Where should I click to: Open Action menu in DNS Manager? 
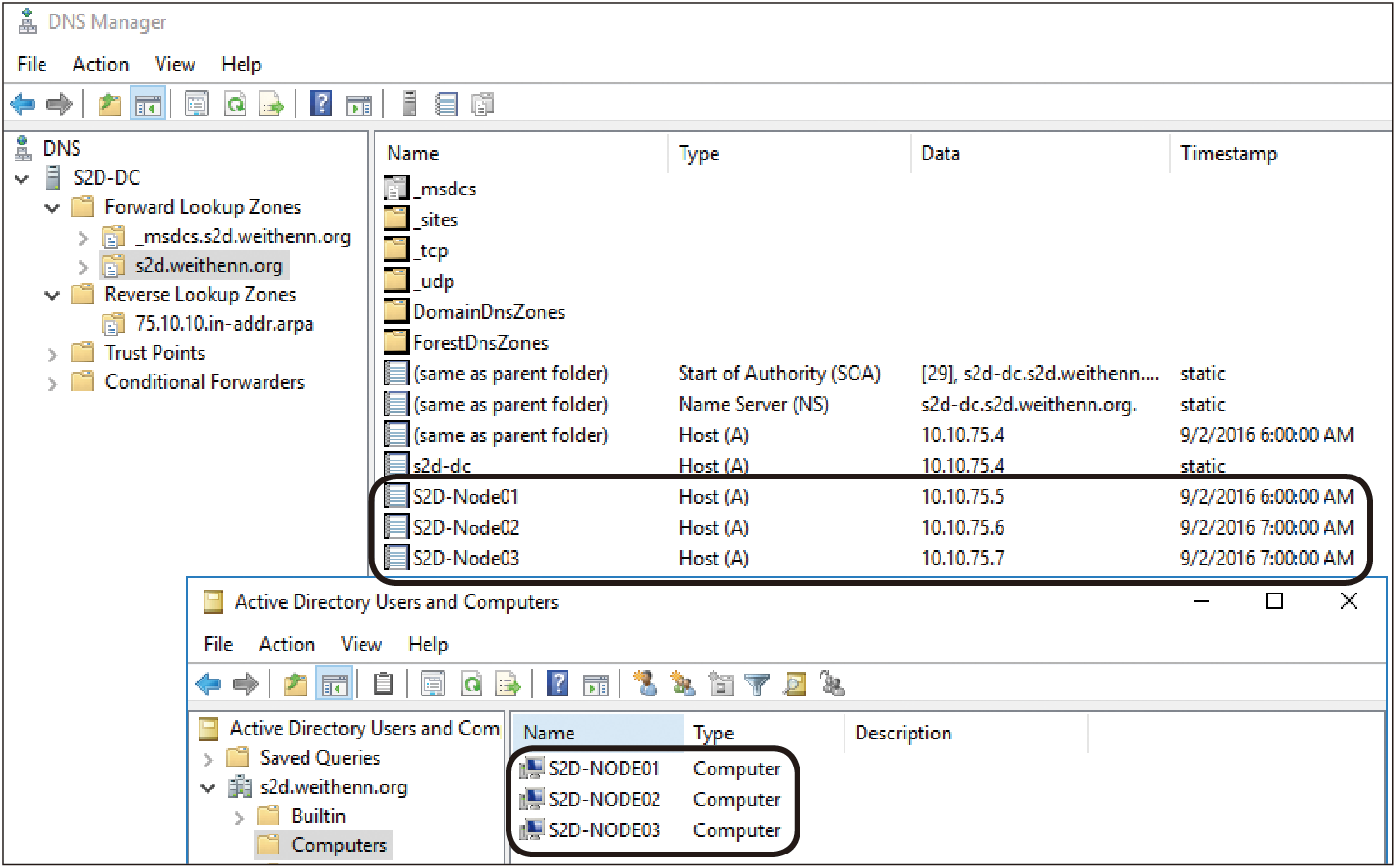tap(101, 64)
